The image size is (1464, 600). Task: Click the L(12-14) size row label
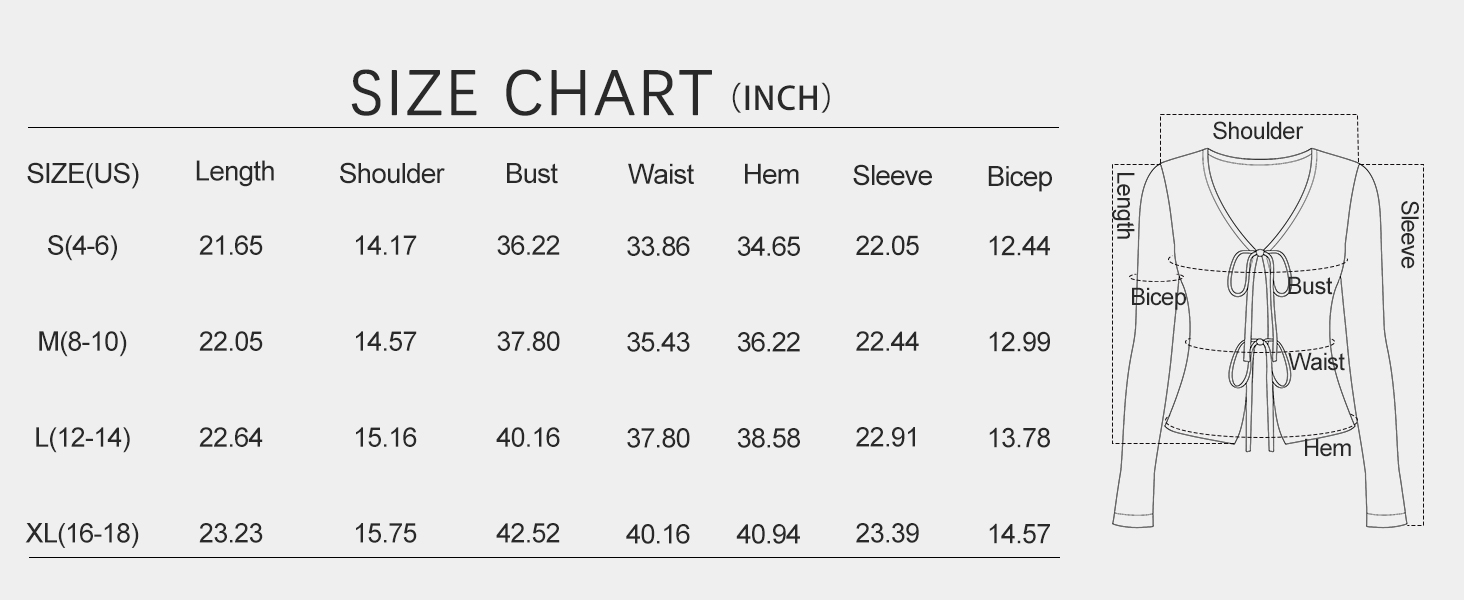(82, 438)
